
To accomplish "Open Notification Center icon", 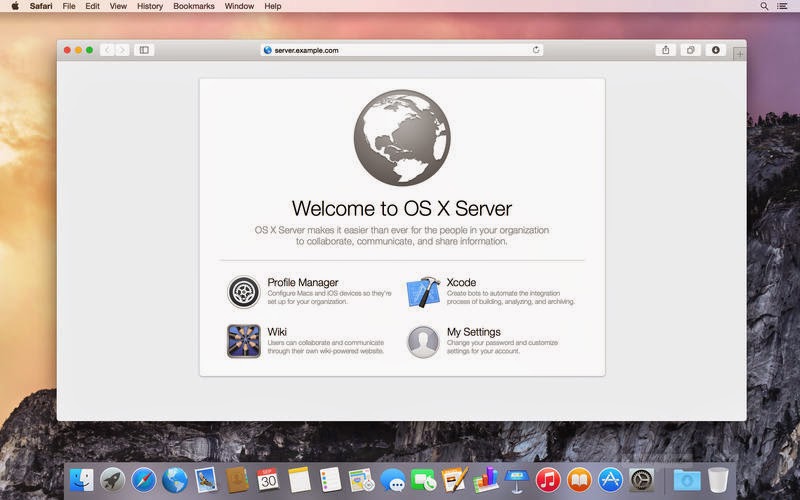I will point(782,6).
